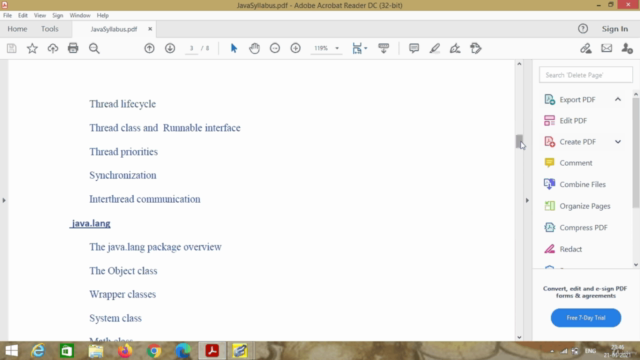Click the document scrollbar up arrow

(519, 64)
